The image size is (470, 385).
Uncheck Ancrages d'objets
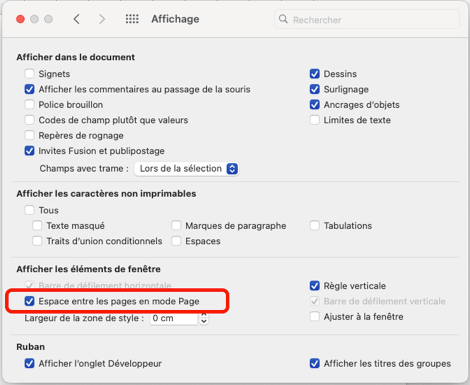point(315,105)
